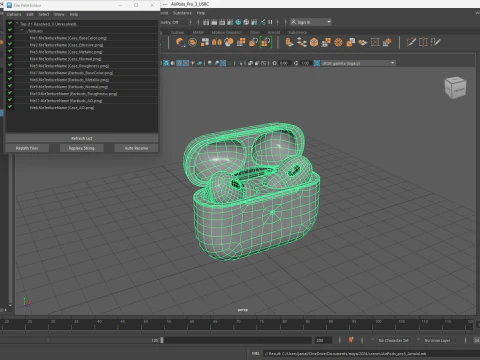Select the Case_AO.png file row
480x360 pixels.
coord(82,108)
